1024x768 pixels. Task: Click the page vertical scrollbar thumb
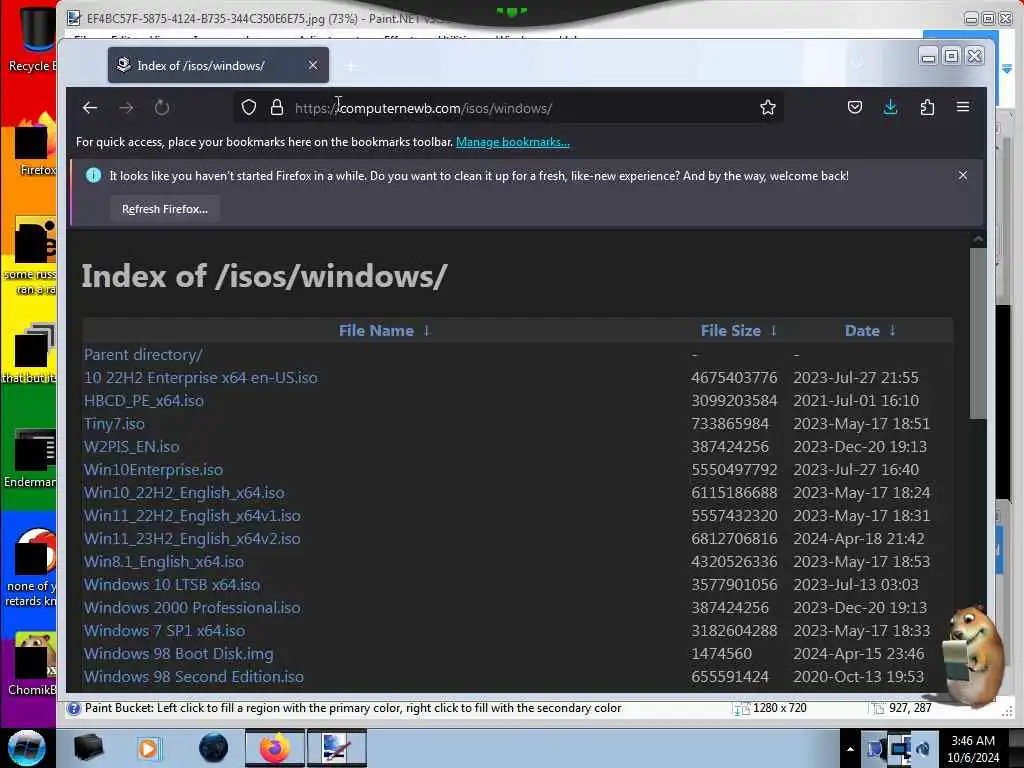pos(978,333)
